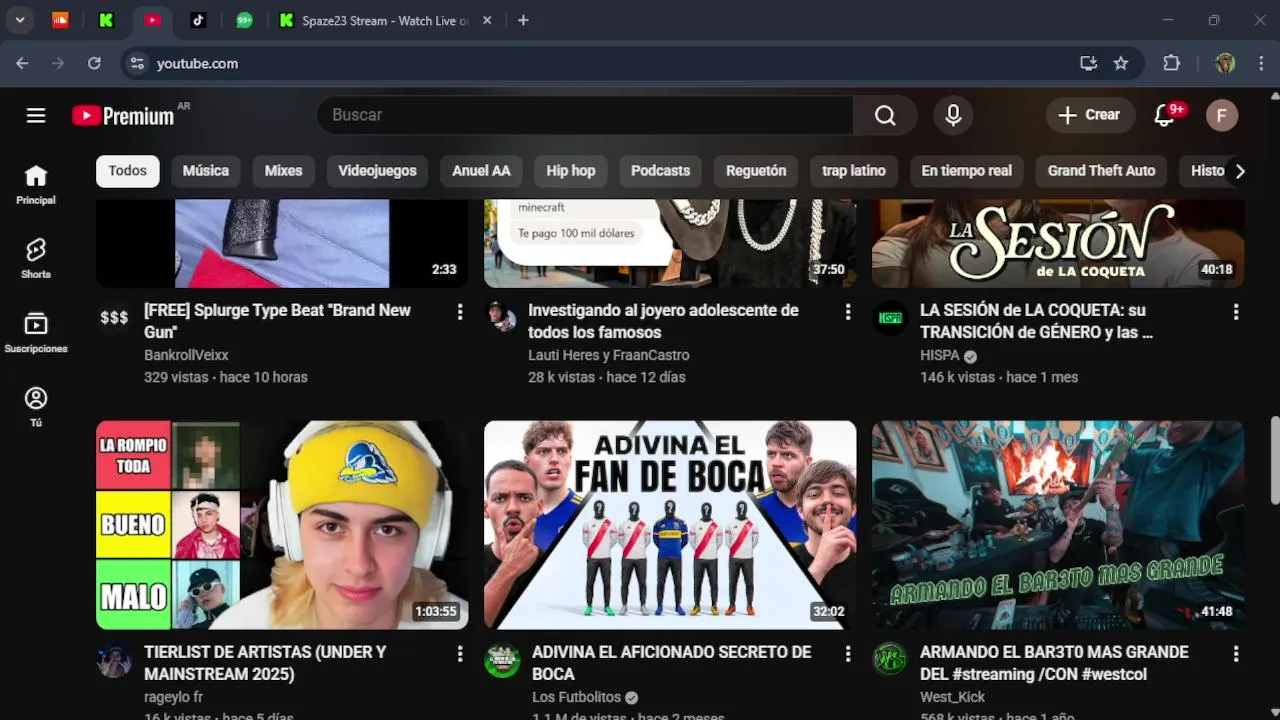
Task: Open Los Futbolitos channel avatar
Action: [x=502, y=660]
